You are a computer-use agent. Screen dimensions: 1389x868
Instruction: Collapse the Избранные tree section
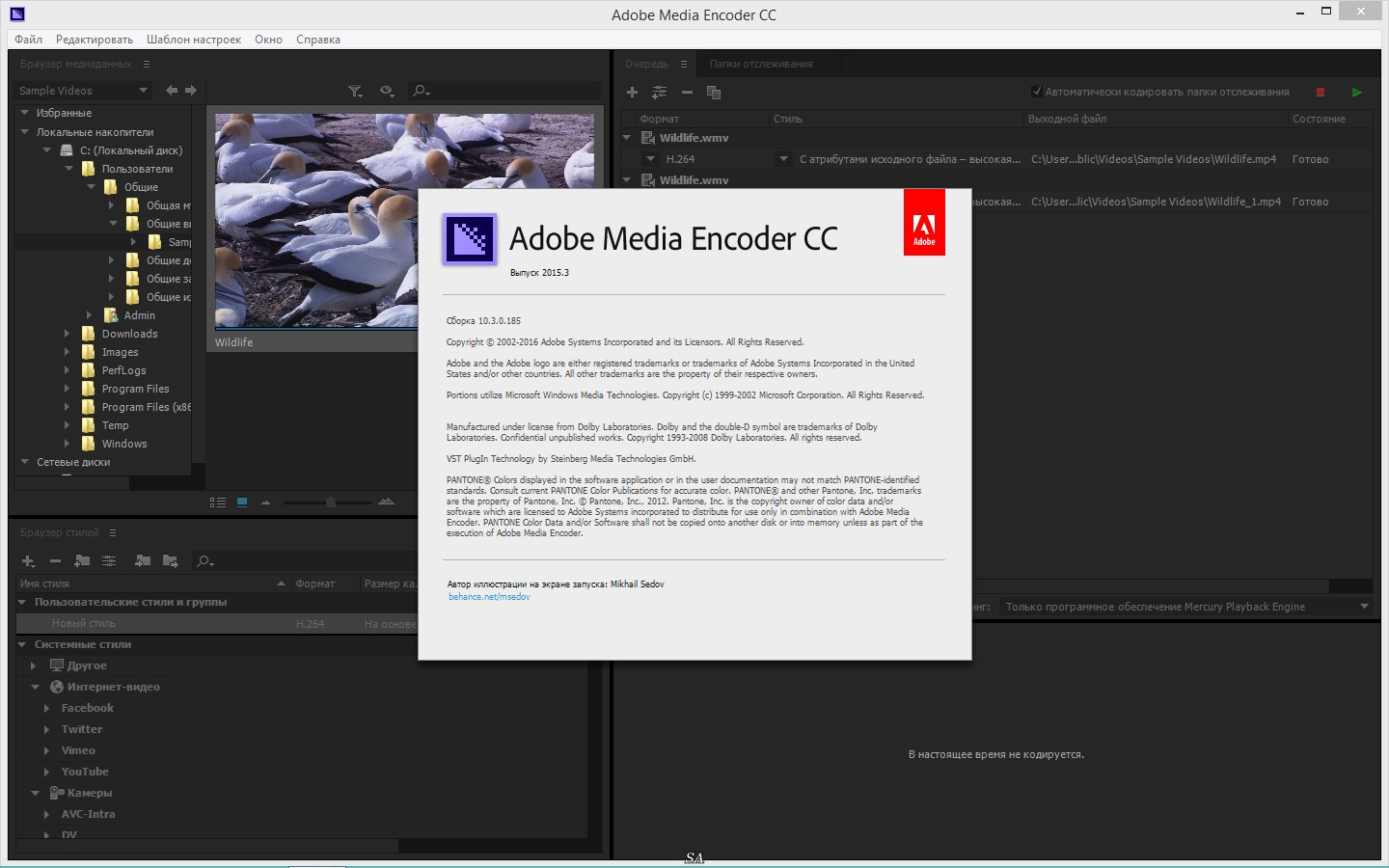(25, 113)
